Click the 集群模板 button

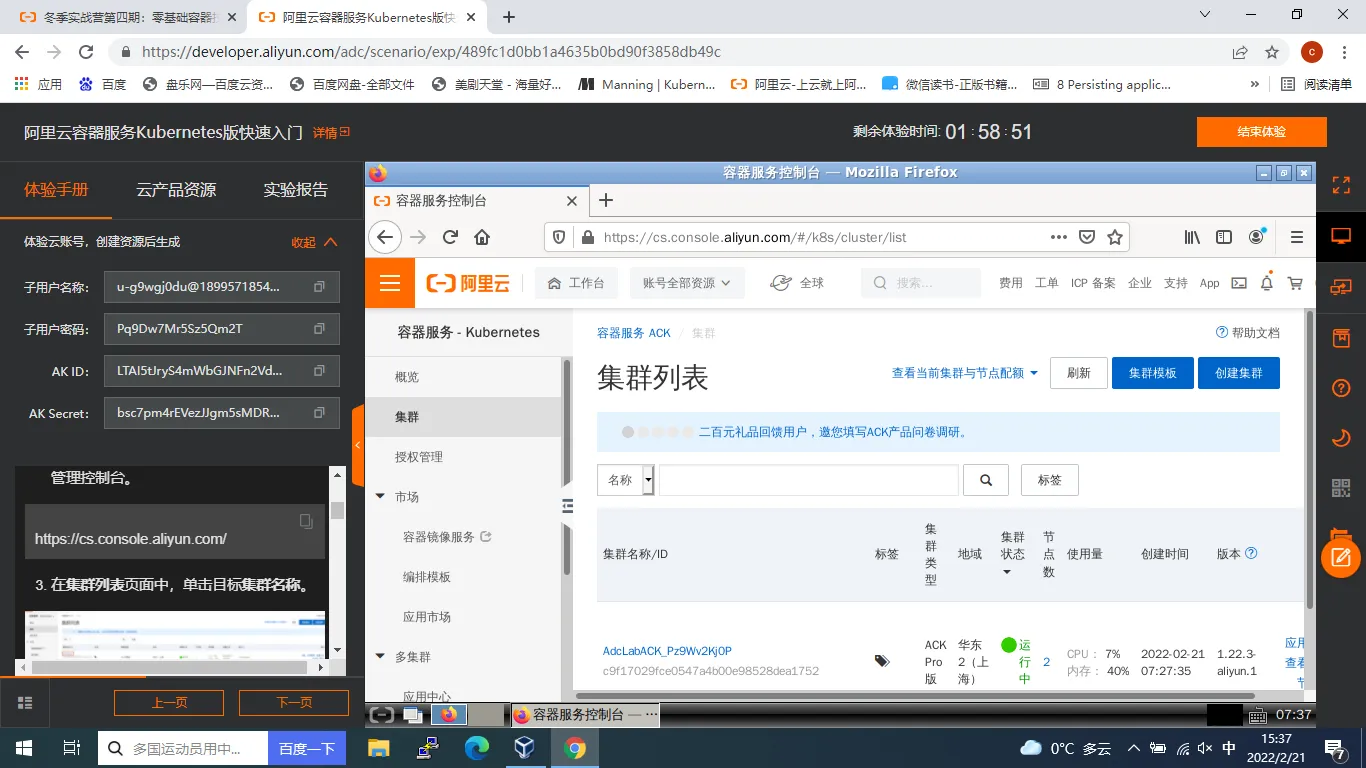coord(1152,373)
